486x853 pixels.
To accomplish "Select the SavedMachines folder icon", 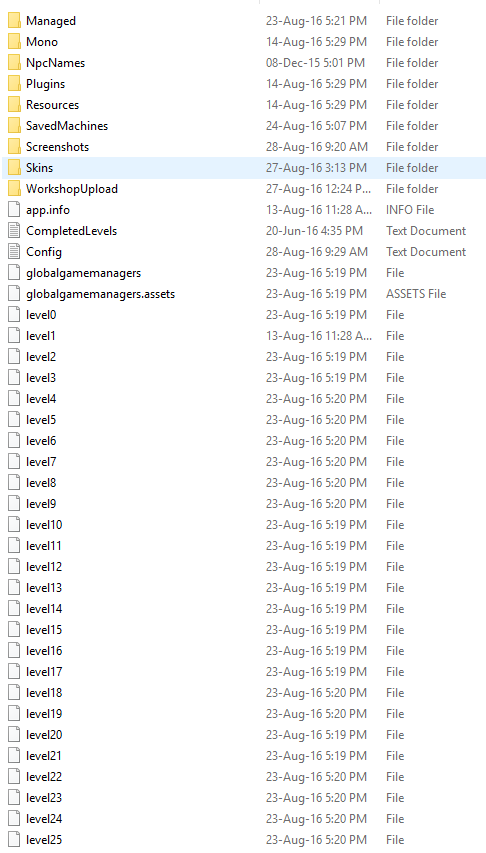I will click(15, 126).
